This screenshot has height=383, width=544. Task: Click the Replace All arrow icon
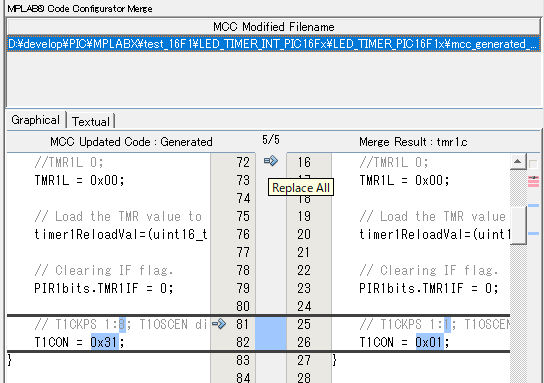[x=271, y=161]
